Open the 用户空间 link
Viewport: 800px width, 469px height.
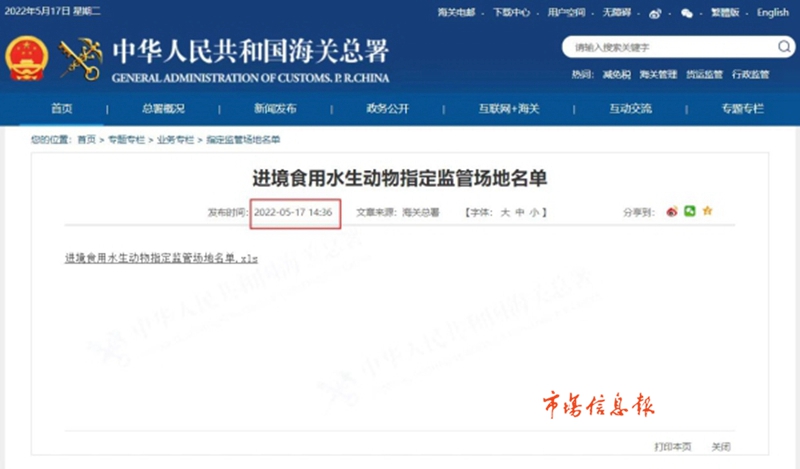click(x=566, y=12)
